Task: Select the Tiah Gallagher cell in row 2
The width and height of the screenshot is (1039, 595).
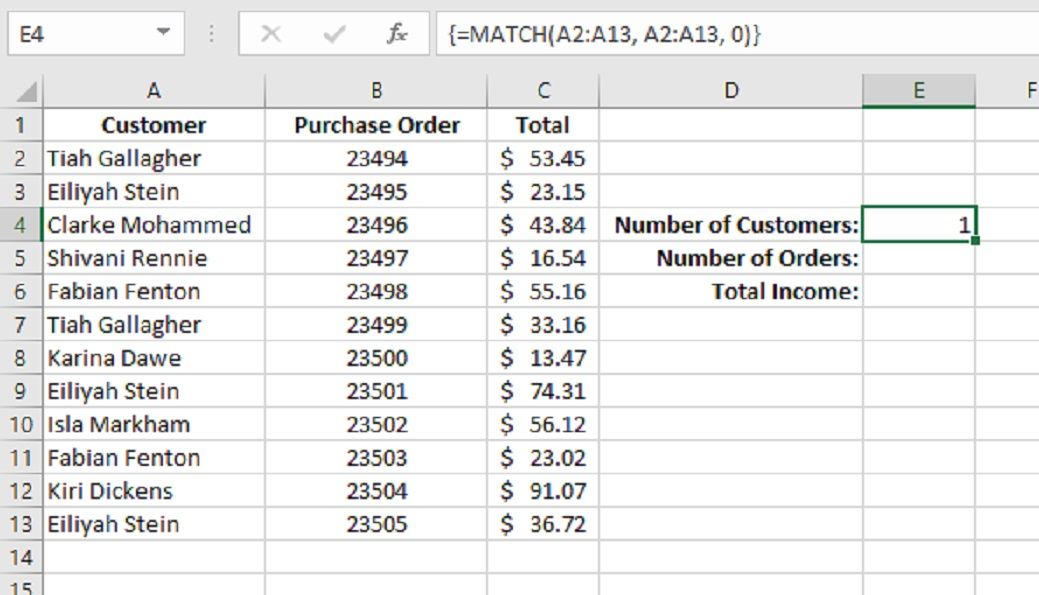Action: coord(154,158)
